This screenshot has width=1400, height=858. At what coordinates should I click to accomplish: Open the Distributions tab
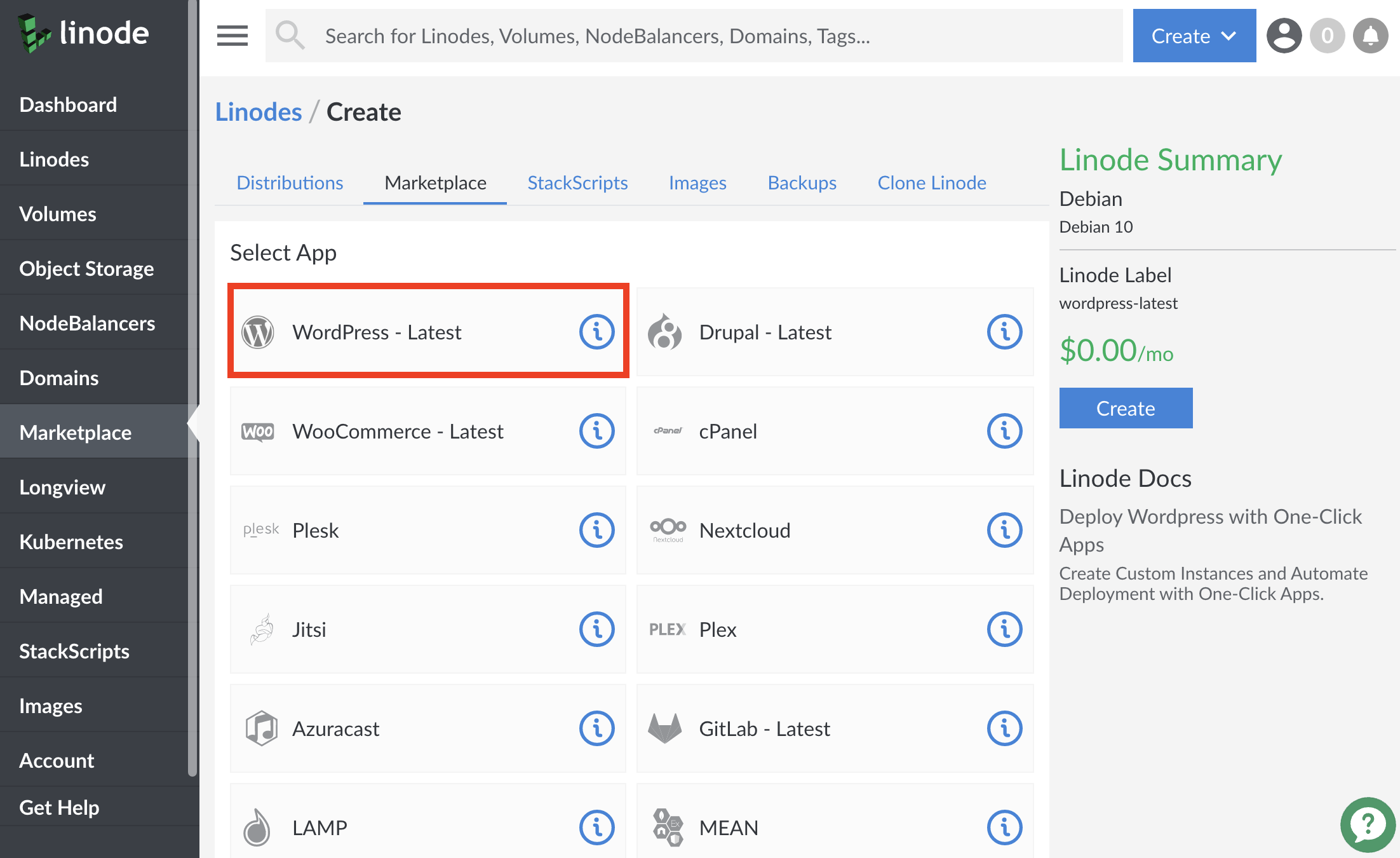[x=290, y=183]
